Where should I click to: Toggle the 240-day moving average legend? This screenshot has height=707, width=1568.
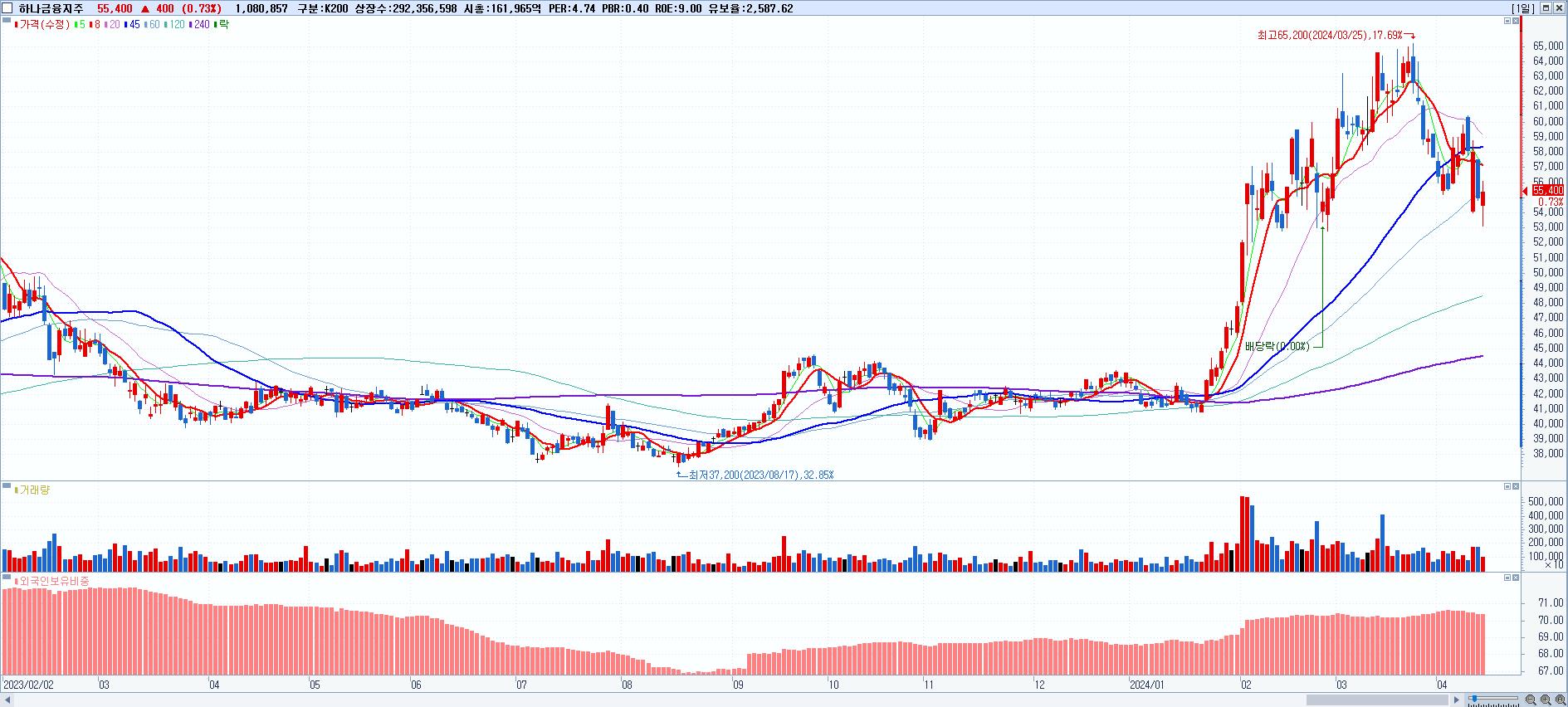pyautogui.click(x=199, y=24)
